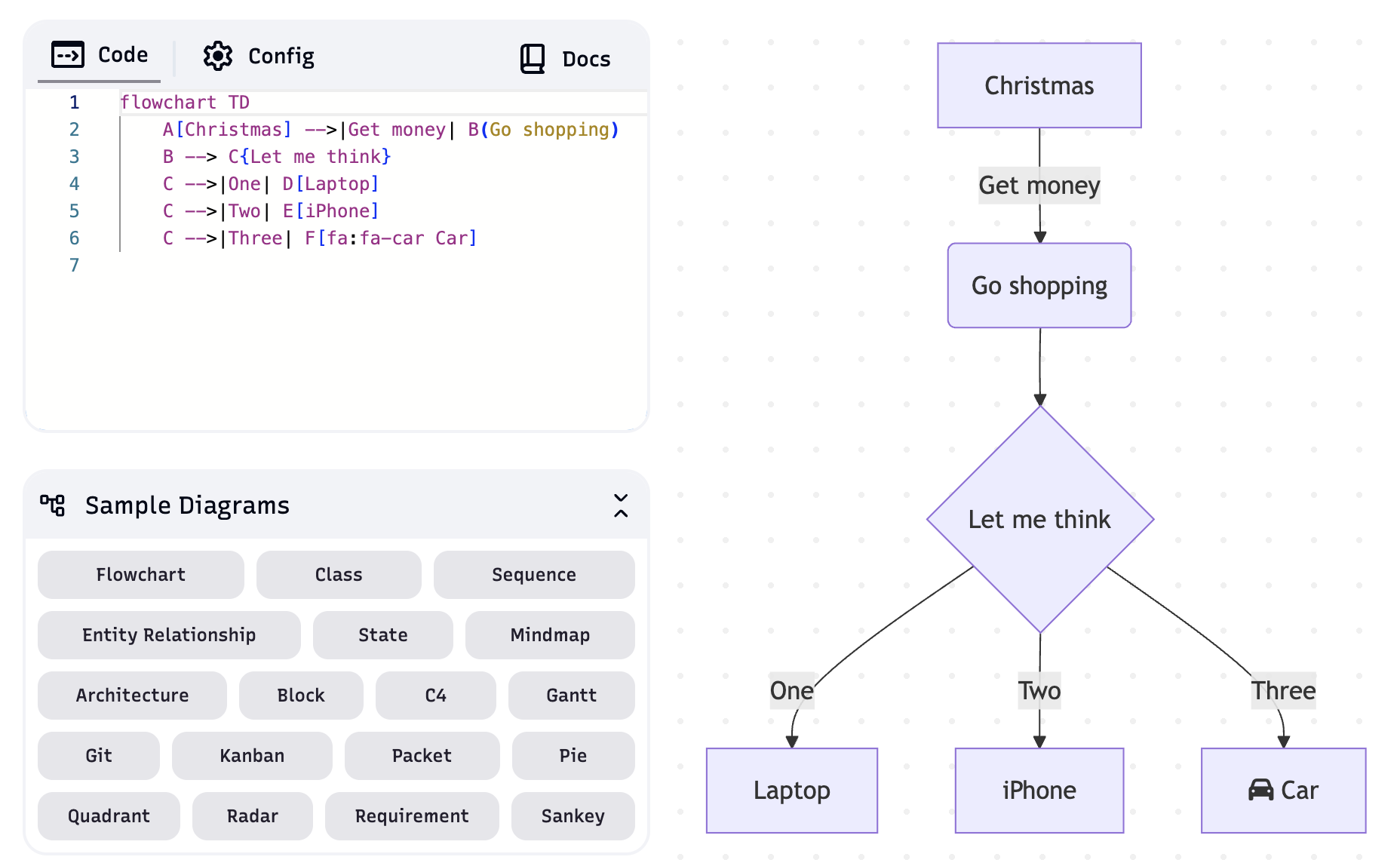Click code line 'B --> C{Let me think}'
The image size is (1400, 863).
(277, 157)
